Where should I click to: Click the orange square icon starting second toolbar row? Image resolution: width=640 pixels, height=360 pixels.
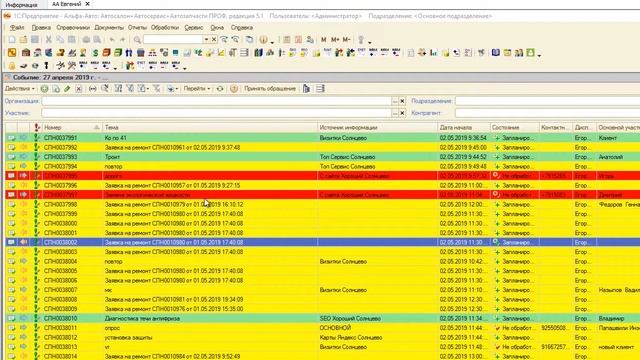tap(12, 53)
